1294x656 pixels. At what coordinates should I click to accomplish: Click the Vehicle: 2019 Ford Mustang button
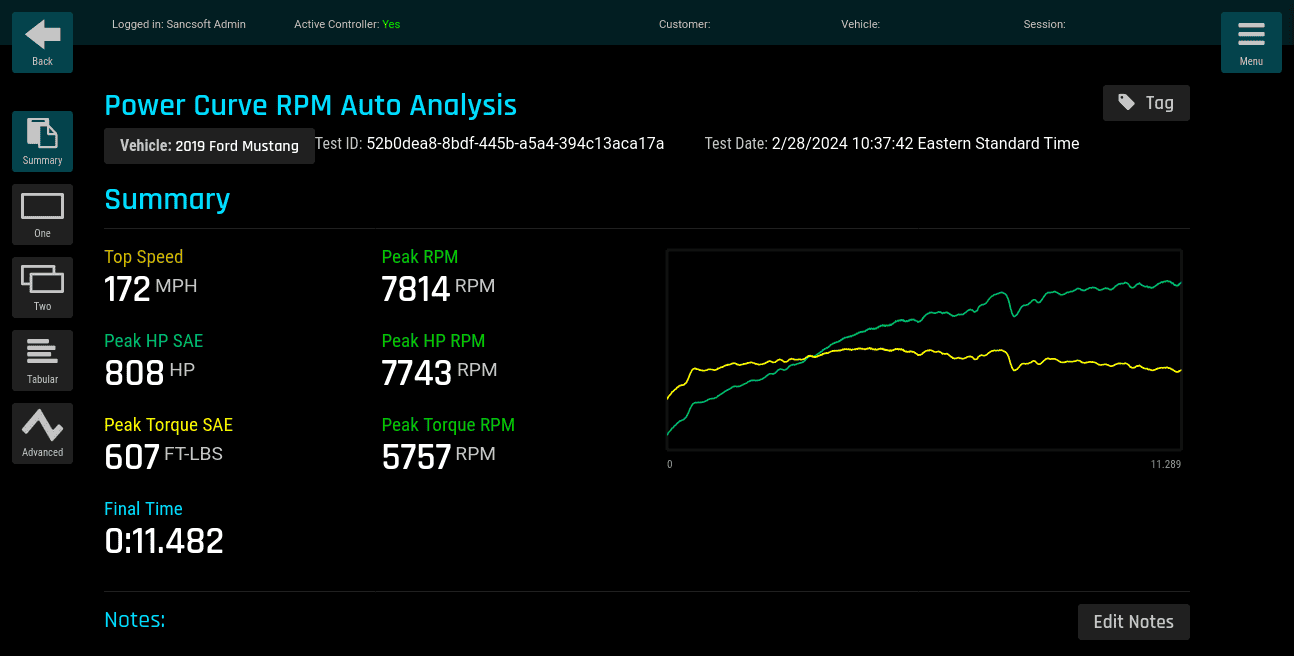pos(209,146)
